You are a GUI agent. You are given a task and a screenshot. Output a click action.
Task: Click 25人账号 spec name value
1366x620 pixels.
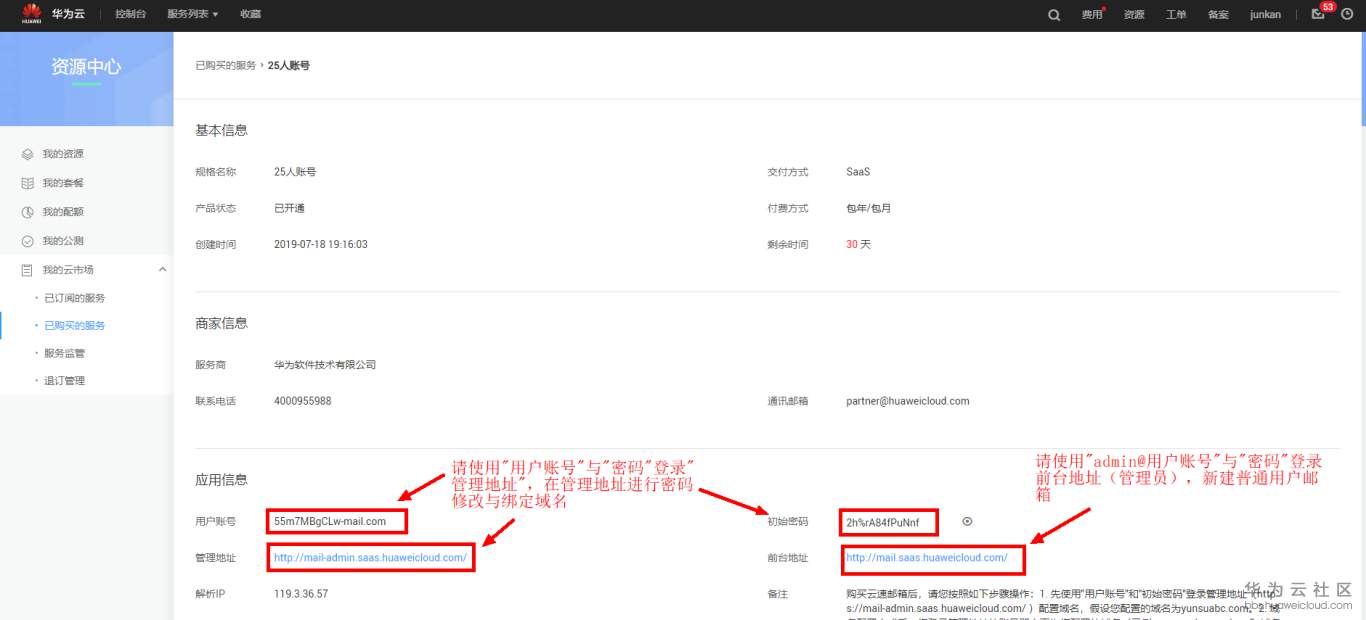point(295,172)
